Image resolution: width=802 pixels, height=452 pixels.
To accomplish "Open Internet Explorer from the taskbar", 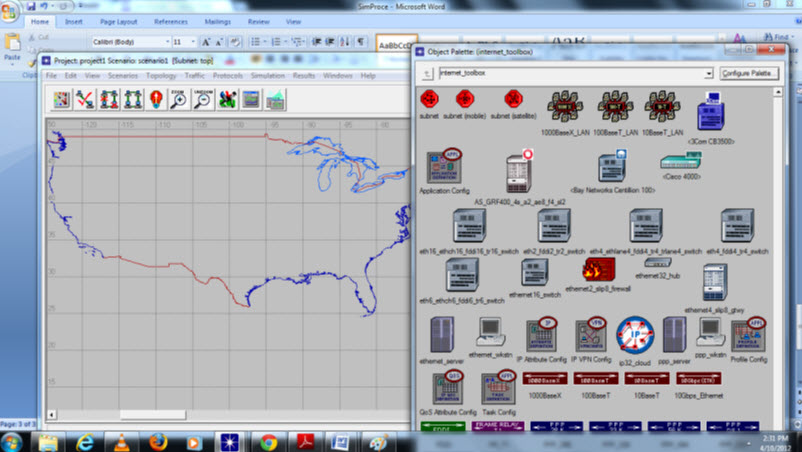I will 85,442.
